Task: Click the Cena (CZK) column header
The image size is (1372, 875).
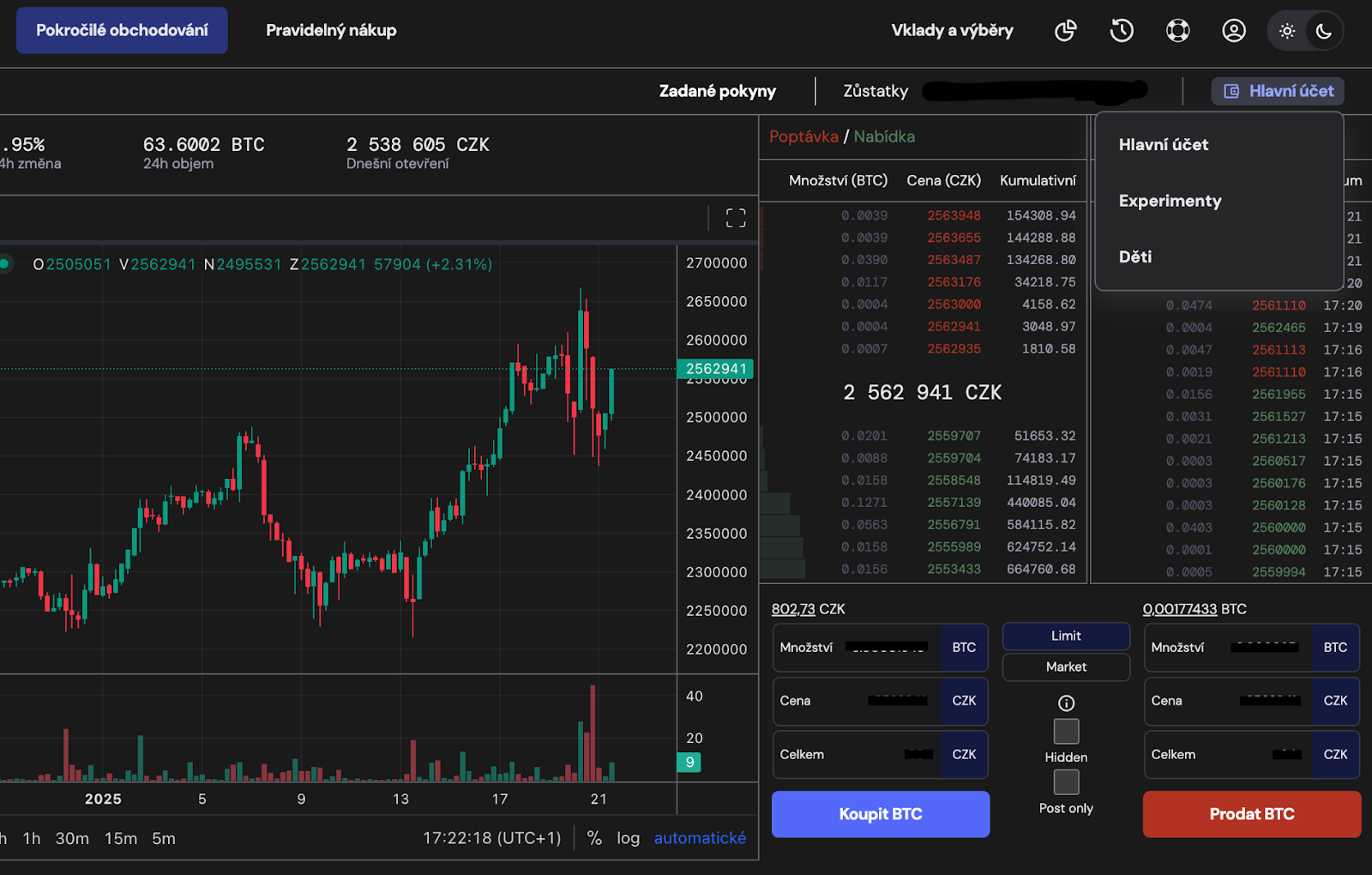Action: coord(943,180)
